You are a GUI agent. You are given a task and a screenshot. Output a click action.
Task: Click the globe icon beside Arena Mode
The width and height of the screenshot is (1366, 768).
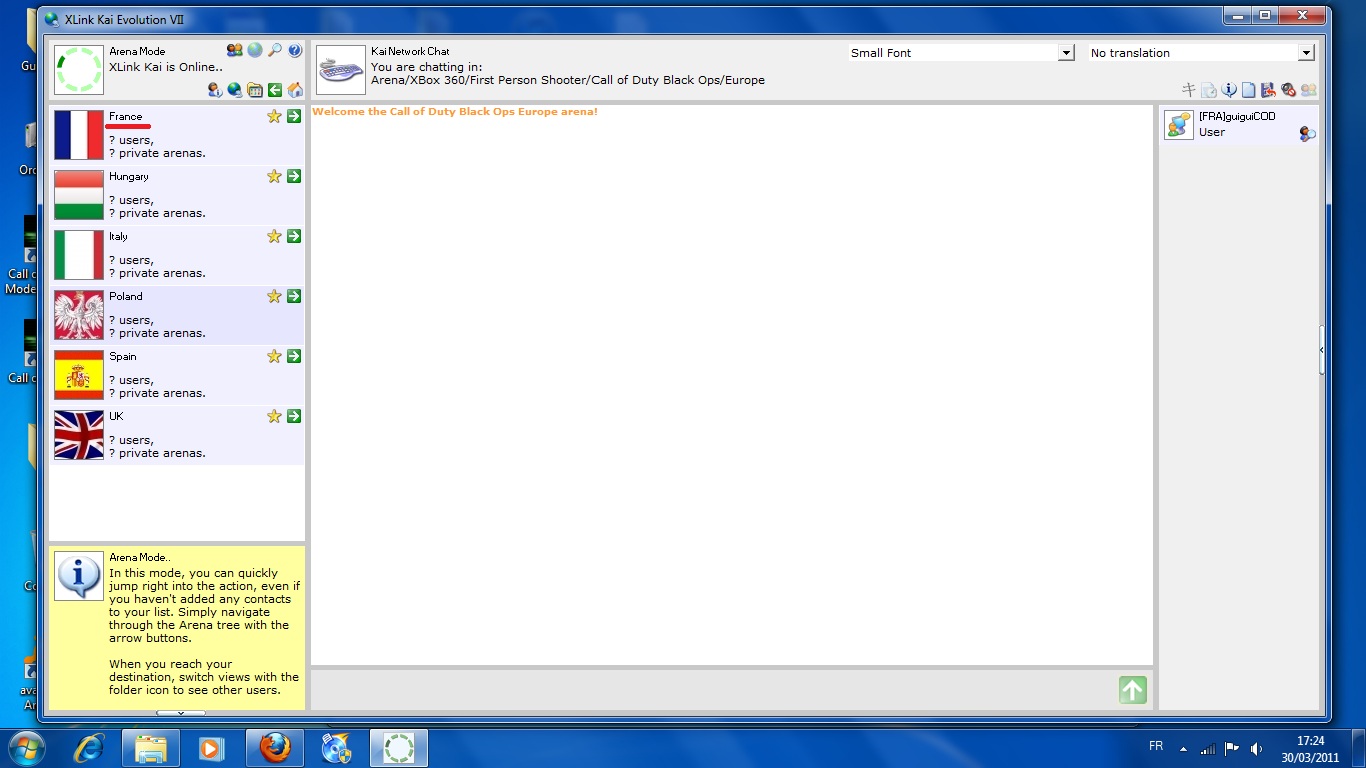pos(255,50)
